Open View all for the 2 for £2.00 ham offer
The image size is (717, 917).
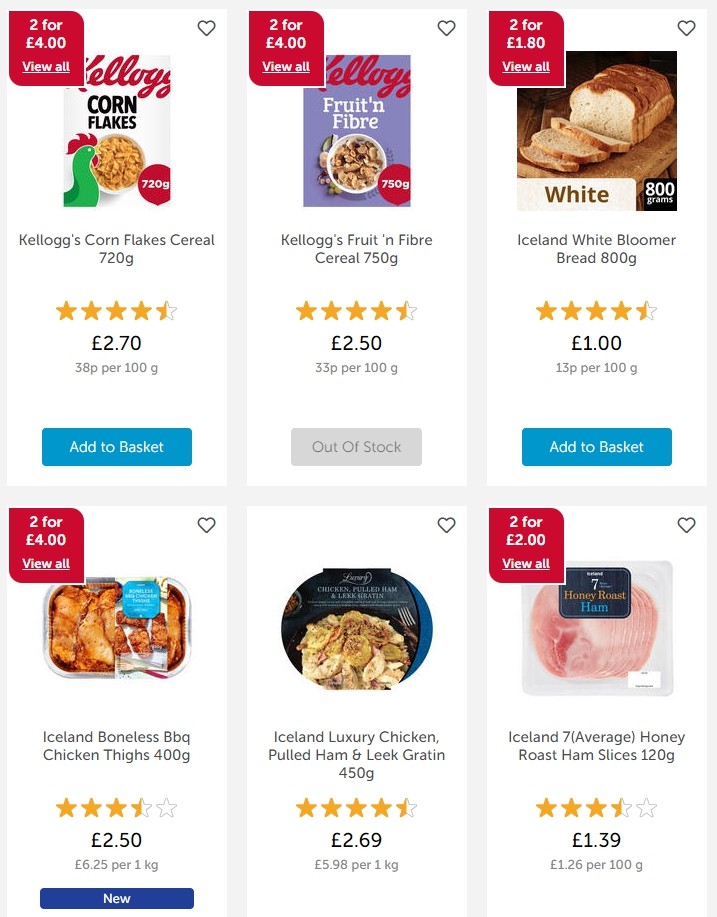(x=526, y=563)
